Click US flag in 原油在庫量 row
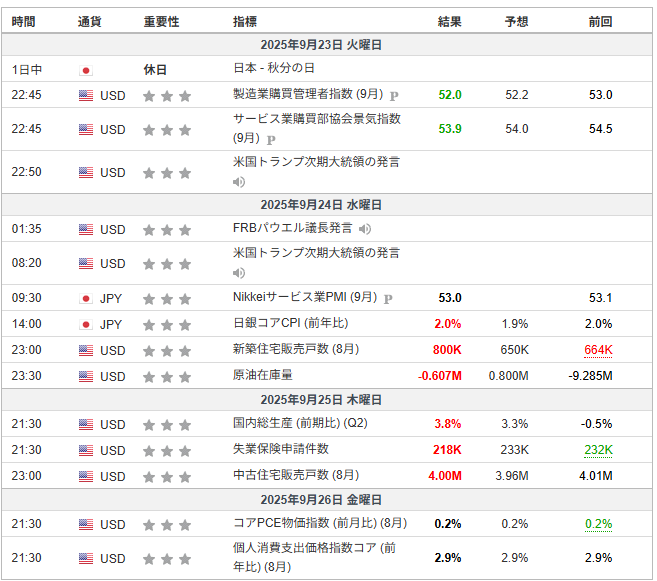The height and width of the screenshot is (581, 657). [x=86, y=376]
